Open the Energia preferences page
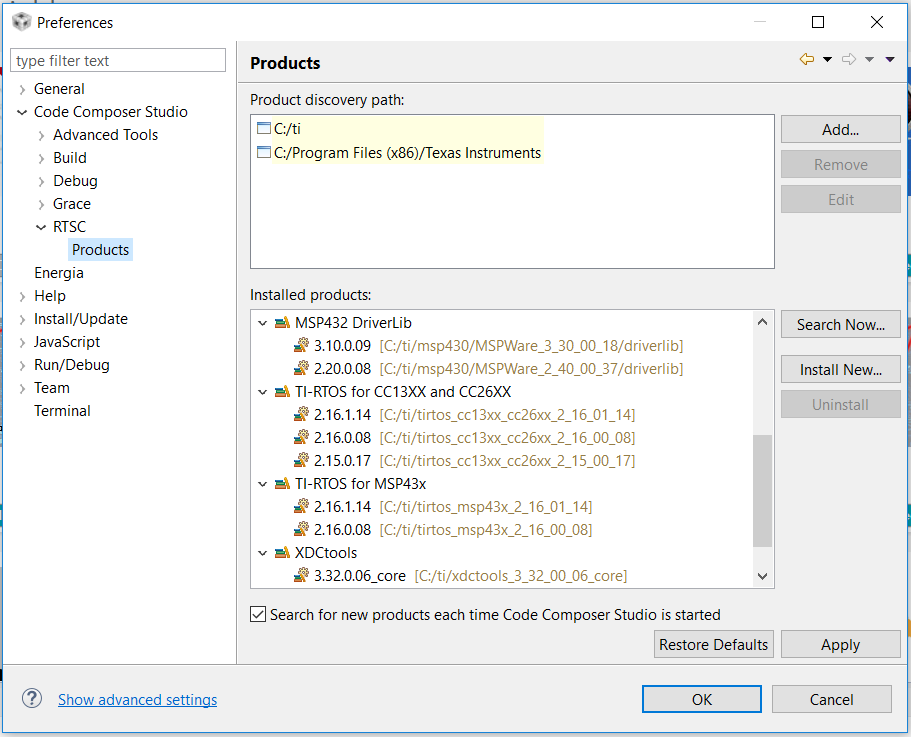 point(59,273)
